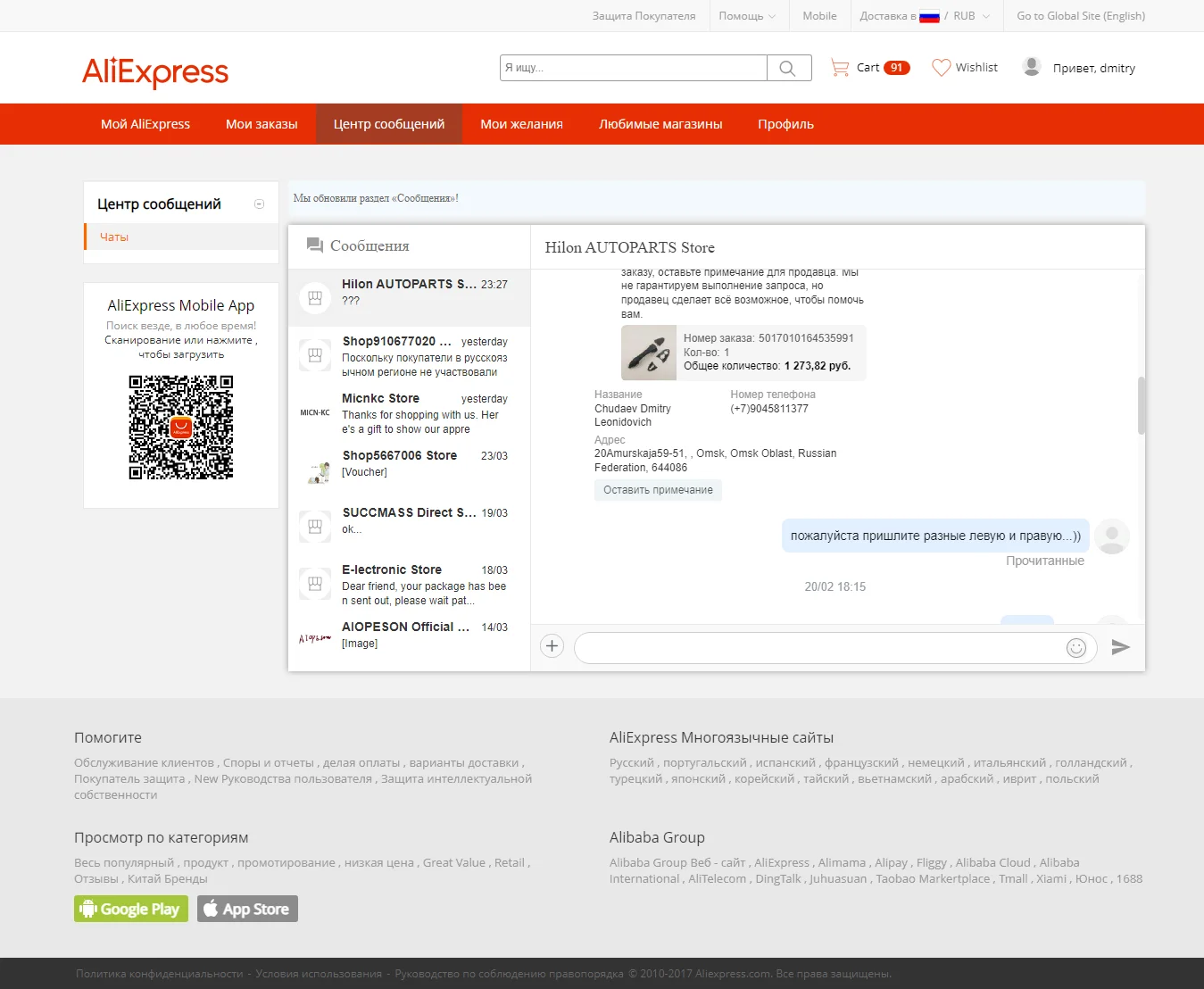Expand the Помощь dropdown menu
The image size is (1204, 989).
point(747,16)
